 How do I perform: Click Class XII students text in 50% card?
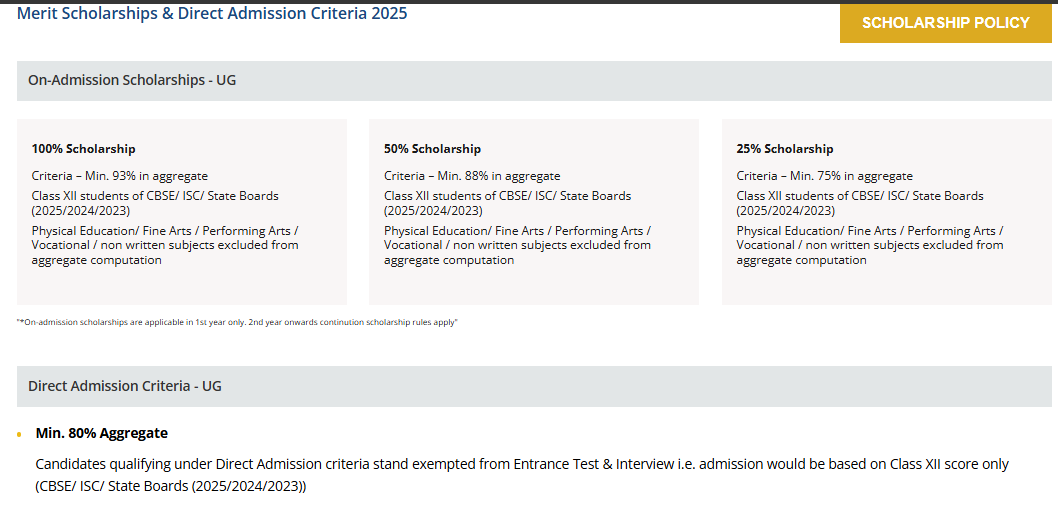tap(507, 203)
